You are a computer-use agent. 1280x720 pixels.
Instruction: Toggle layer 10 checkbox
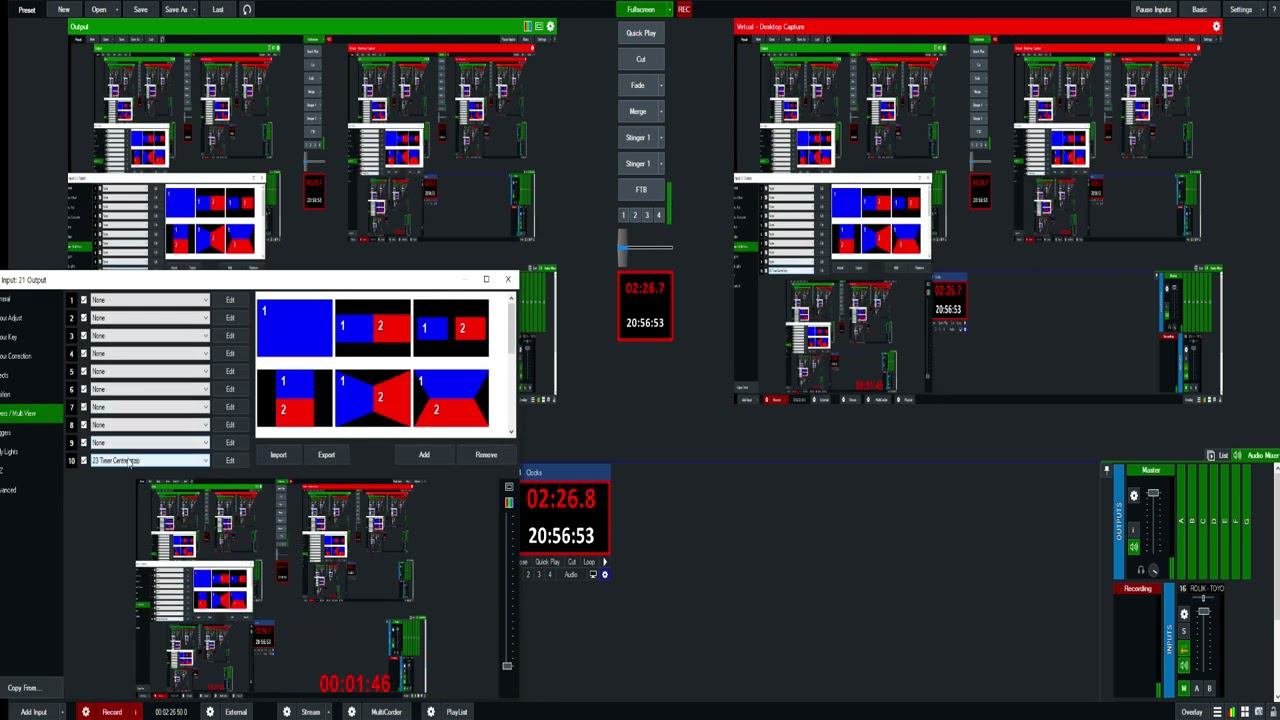pos(84,461)
